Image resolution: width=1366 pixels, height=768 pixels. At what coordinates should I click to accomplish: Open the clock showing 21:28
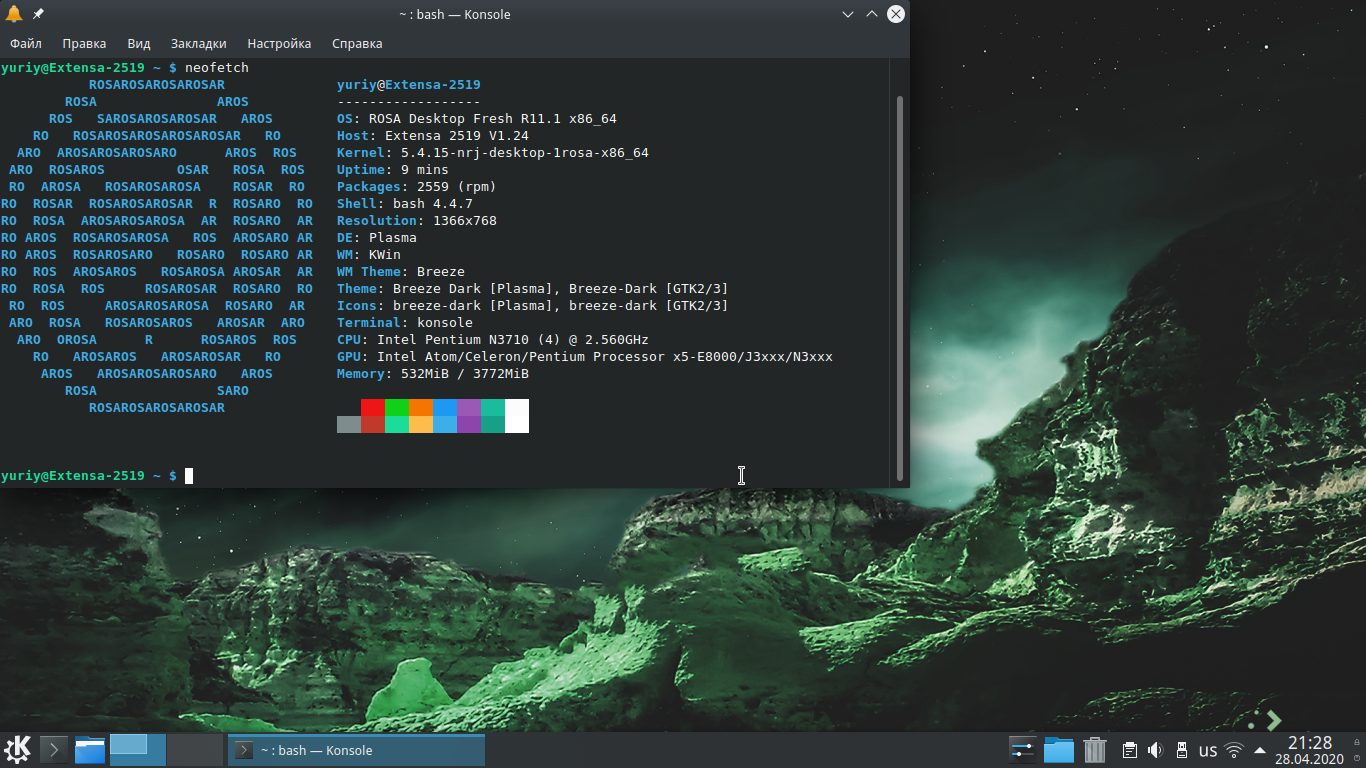(1309, 750)
